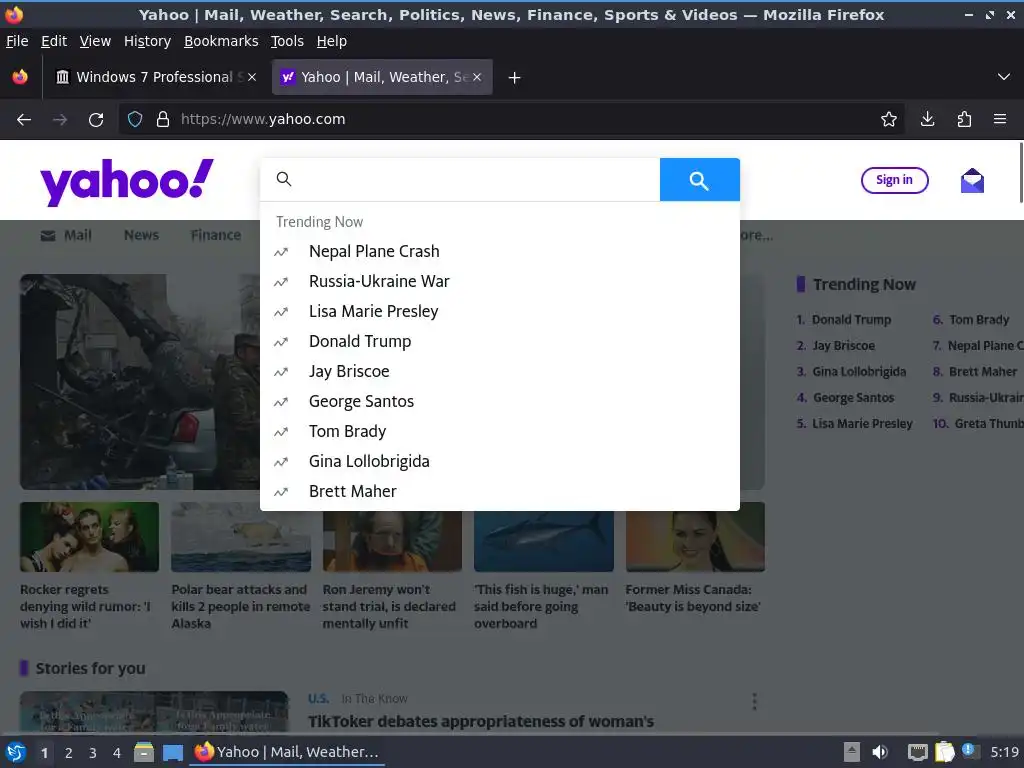Select Gina Lollobrigida suggestion in dropdown
This screenshot has width=1024, height=768.
(500, 462)
